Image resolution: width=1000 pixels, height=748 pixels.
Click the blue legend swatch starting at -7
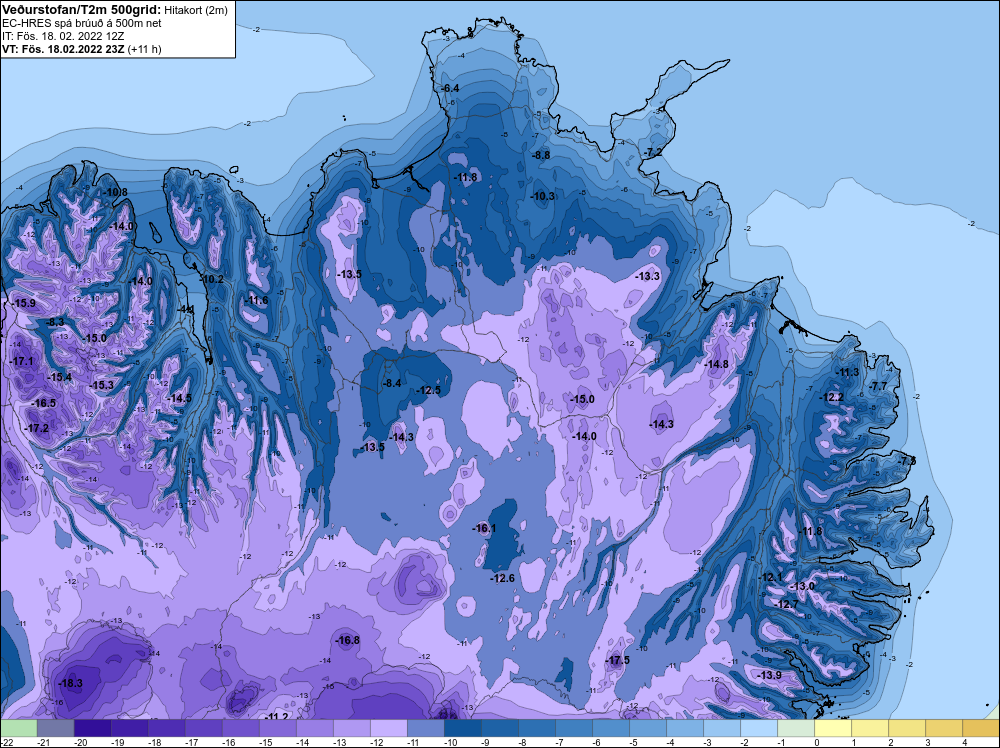573,728
